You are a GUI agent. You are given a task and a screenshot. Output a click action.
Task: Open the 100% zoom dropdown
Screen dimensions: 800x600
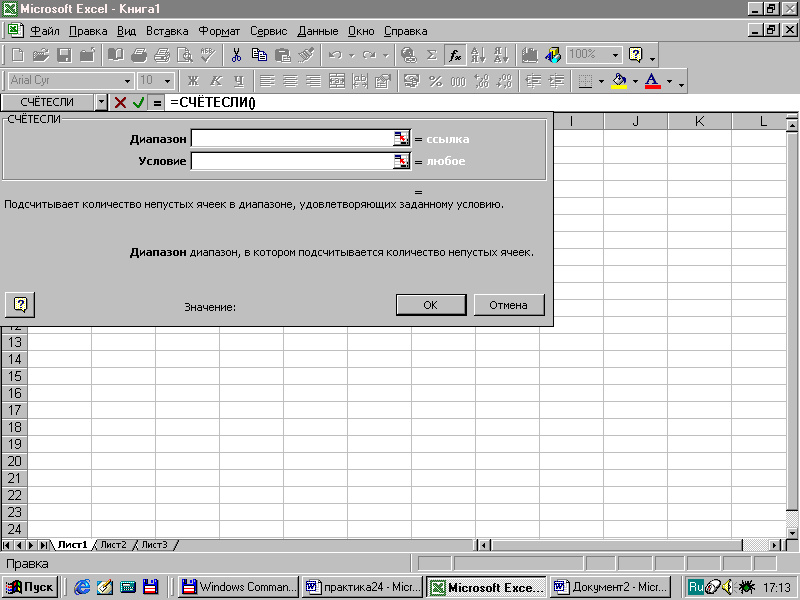[615, 55]
